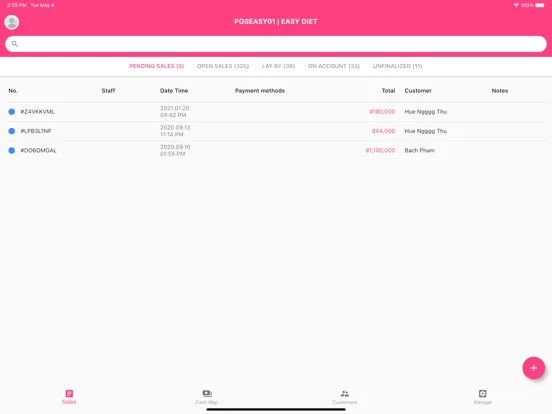Open the Sales tab icon
The height and width of the screenshot is (414, 552).
pos(69,393)
